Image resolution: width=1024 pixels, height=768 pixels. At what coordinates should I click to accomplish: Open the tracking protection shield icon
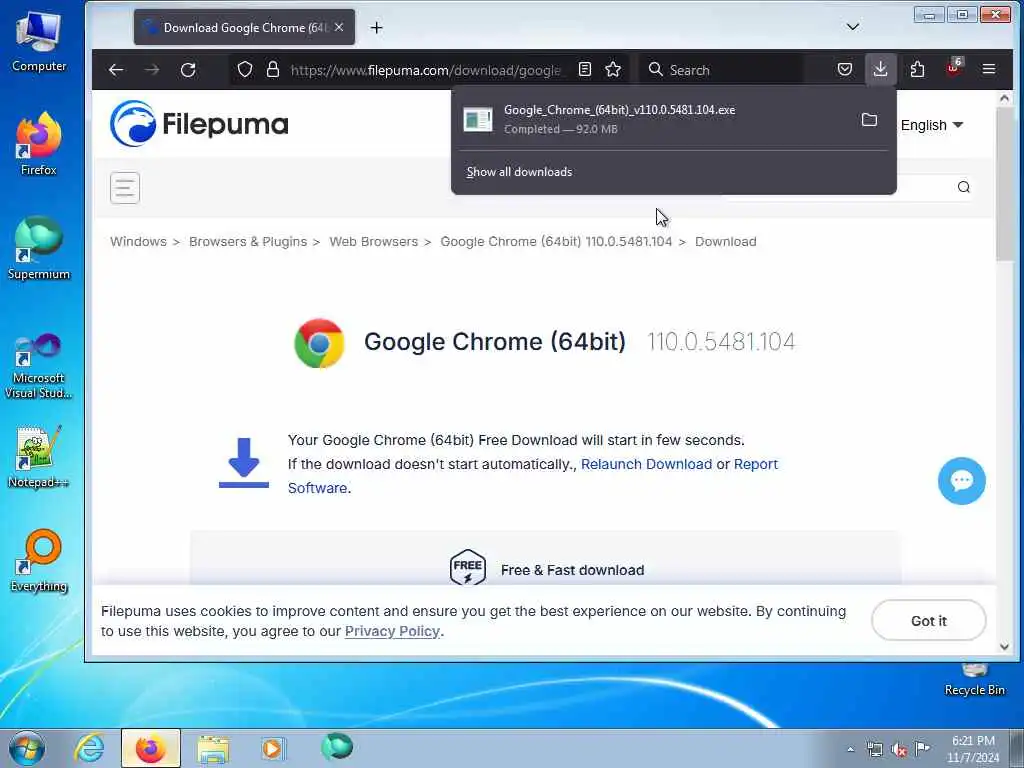tap(245, 69)
